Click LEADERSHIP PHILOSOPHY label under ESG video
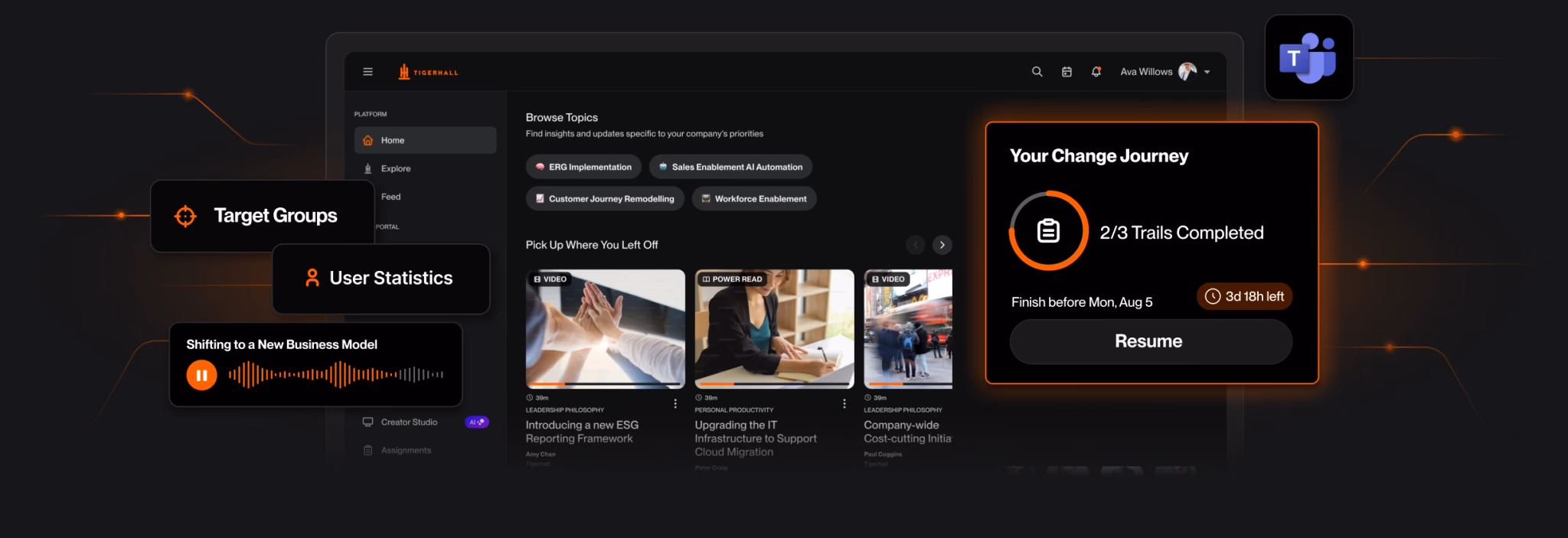Image resolution: width=1568 pixels, height=538 pixels. [565, 410]
